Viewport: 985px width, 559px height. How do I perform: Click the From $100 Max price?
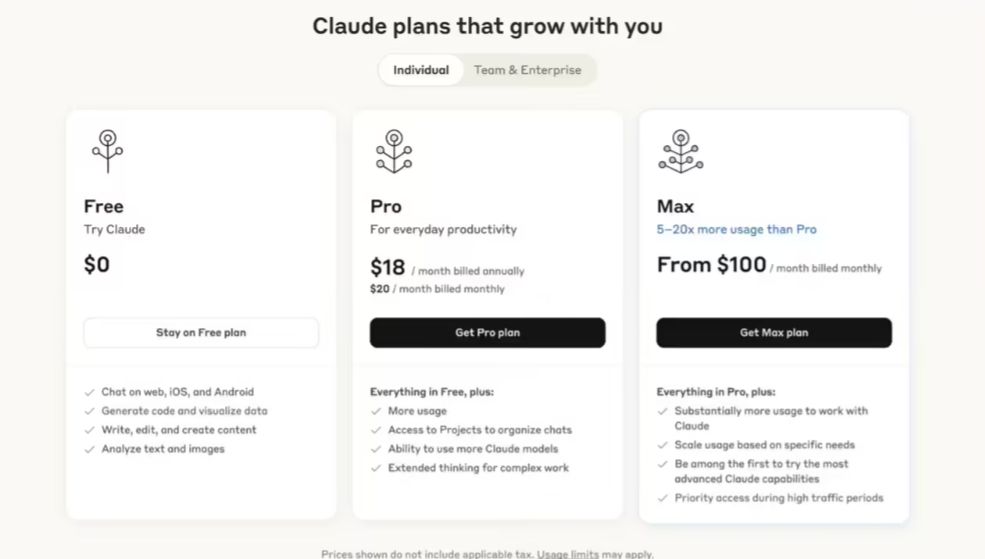point(711,265)
